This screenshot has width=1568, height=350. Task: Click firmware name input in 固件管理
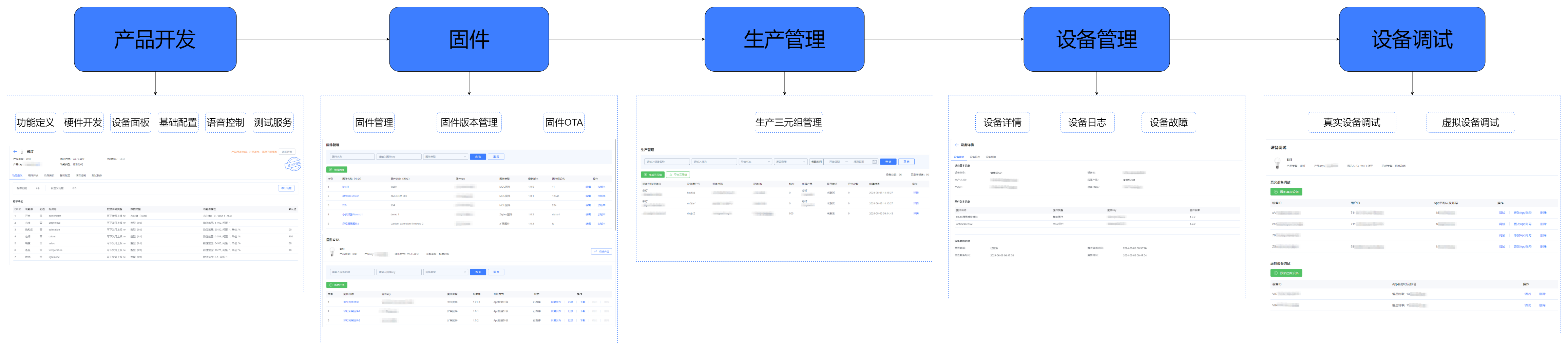(352, 156)
